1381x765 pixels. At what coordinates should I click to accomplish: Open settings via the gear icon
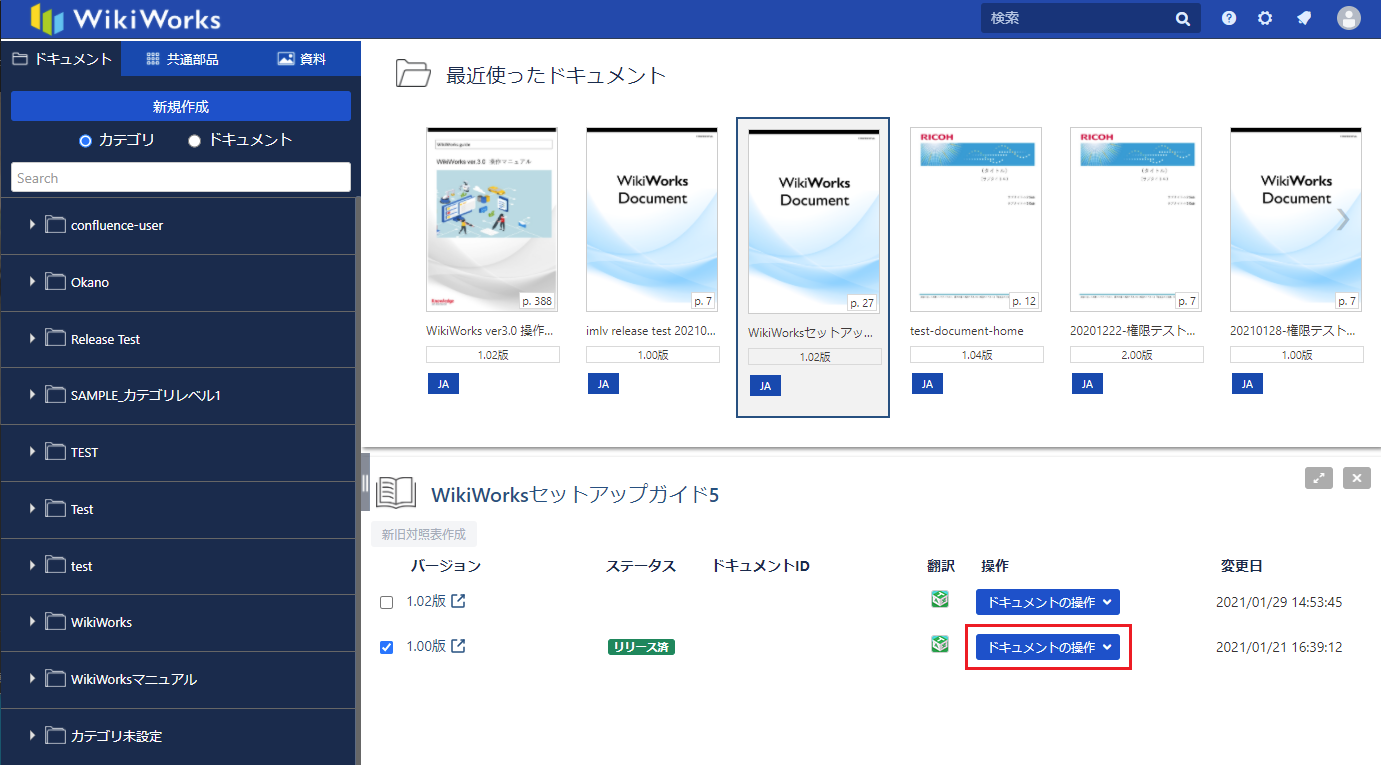coord(1265,18)
